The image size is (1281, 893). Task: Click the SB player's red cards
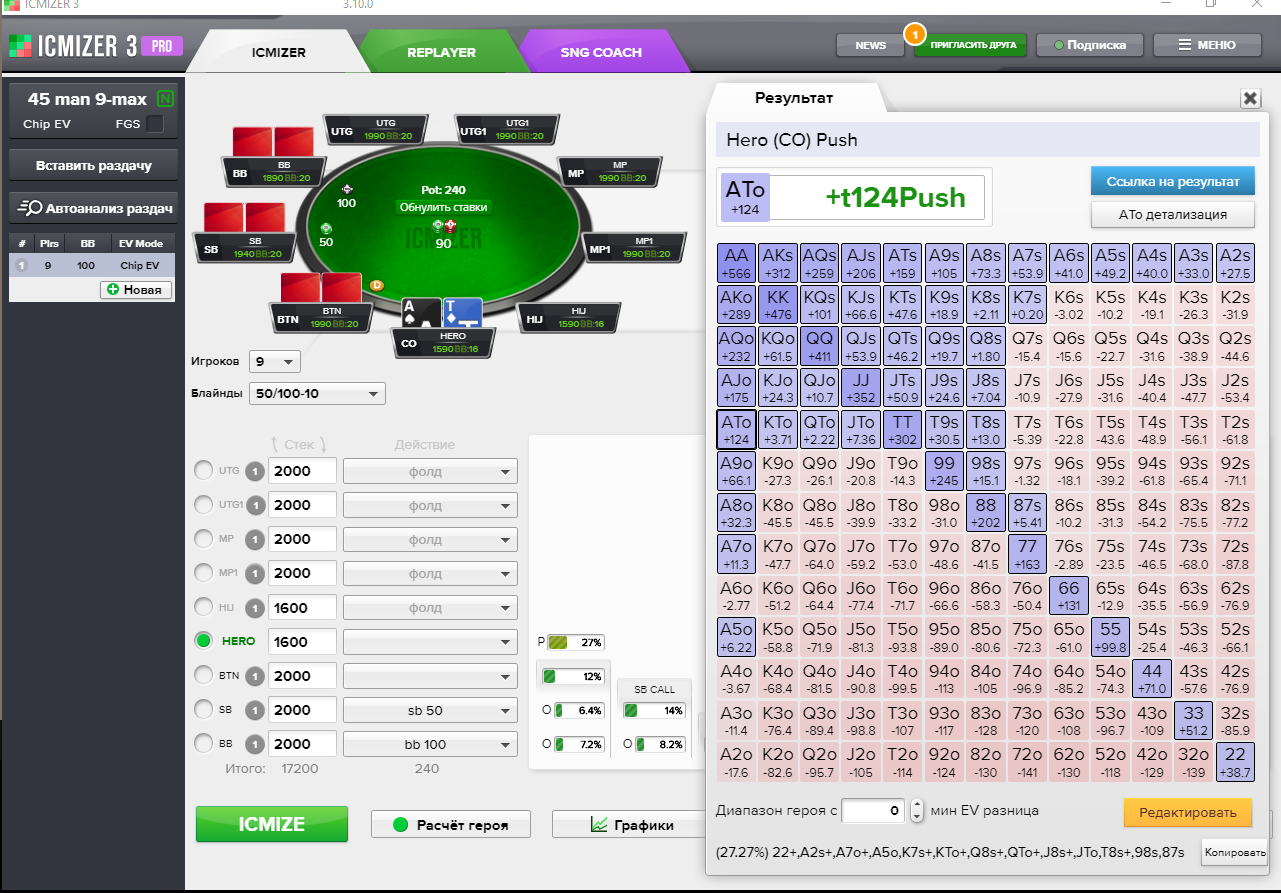(x=245, y=218)
